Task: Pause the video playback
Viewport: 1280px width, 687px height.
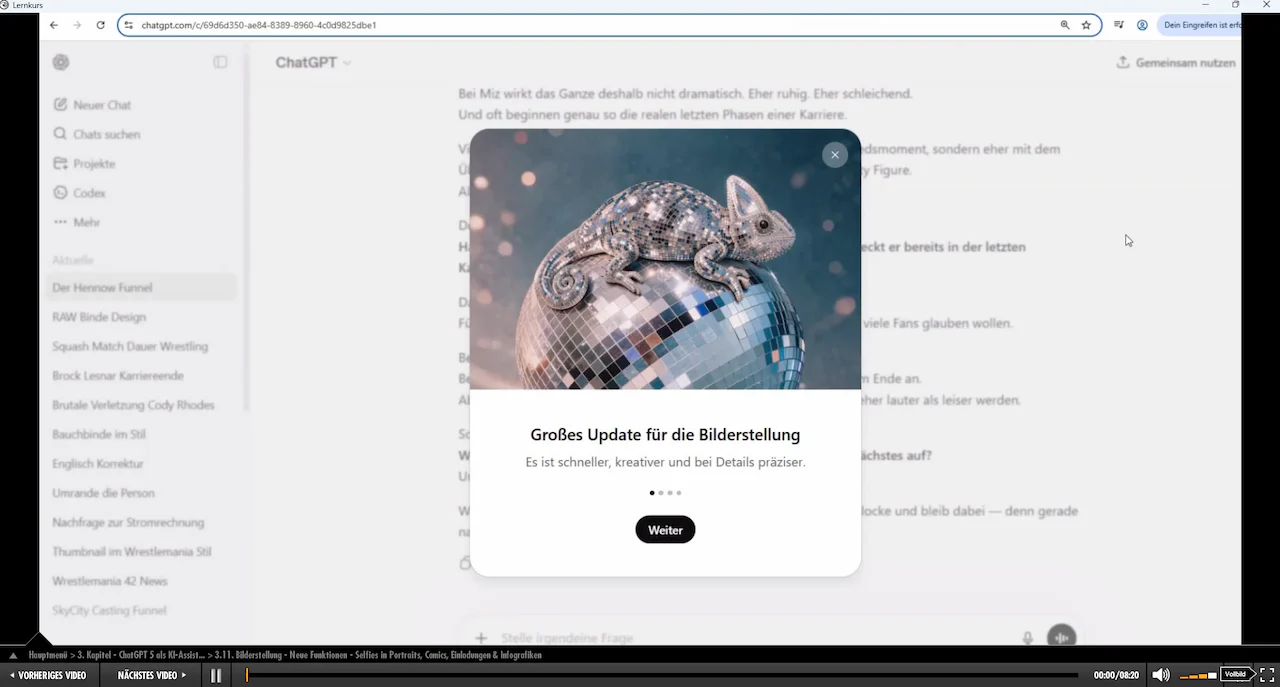Action: click(x=215, y=675)
